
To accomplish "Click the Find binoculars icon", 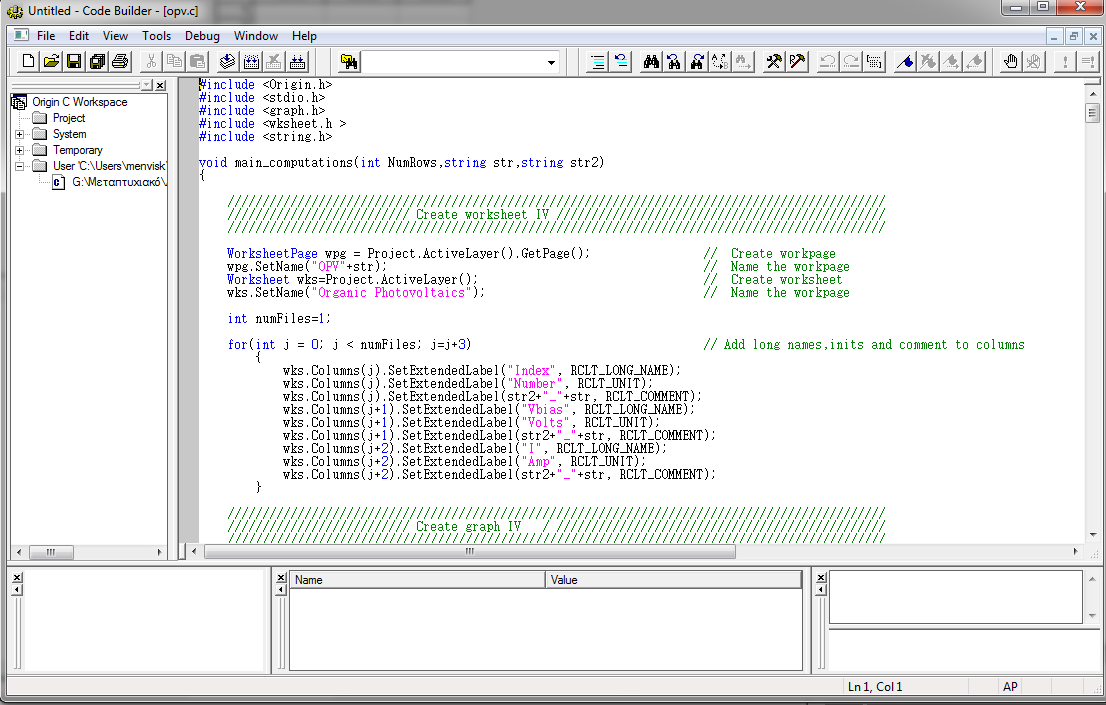I will click(x=651, y=61).
